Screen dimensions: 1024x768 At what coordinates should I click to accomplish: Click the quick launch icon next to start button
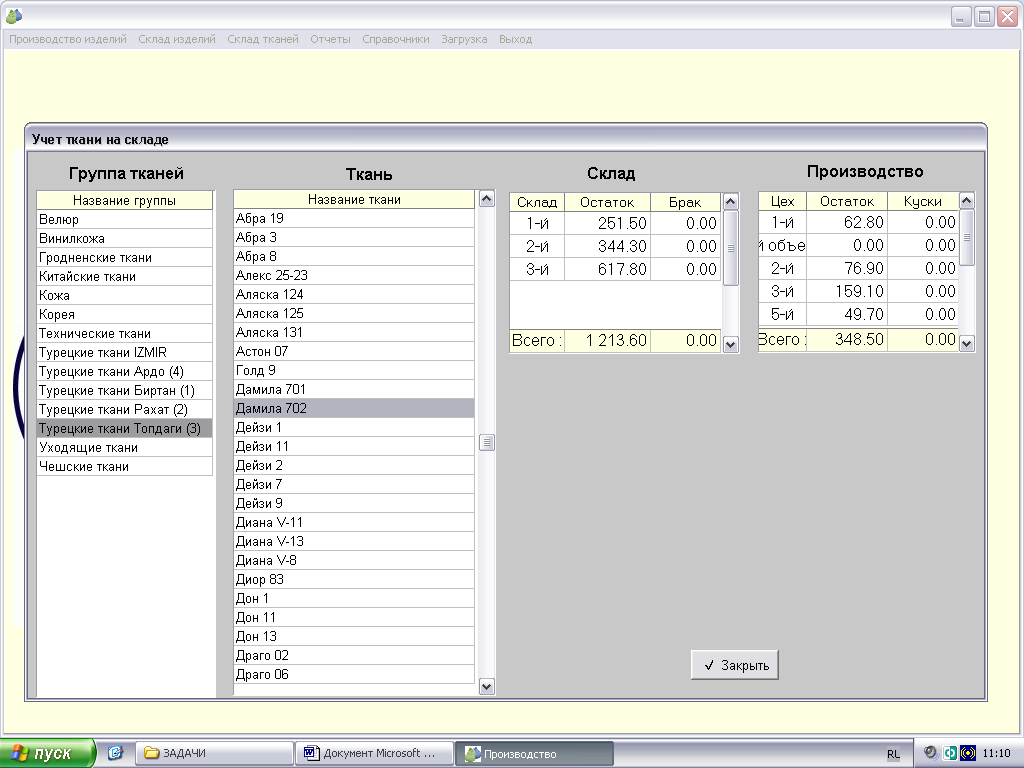coord(115,753)
